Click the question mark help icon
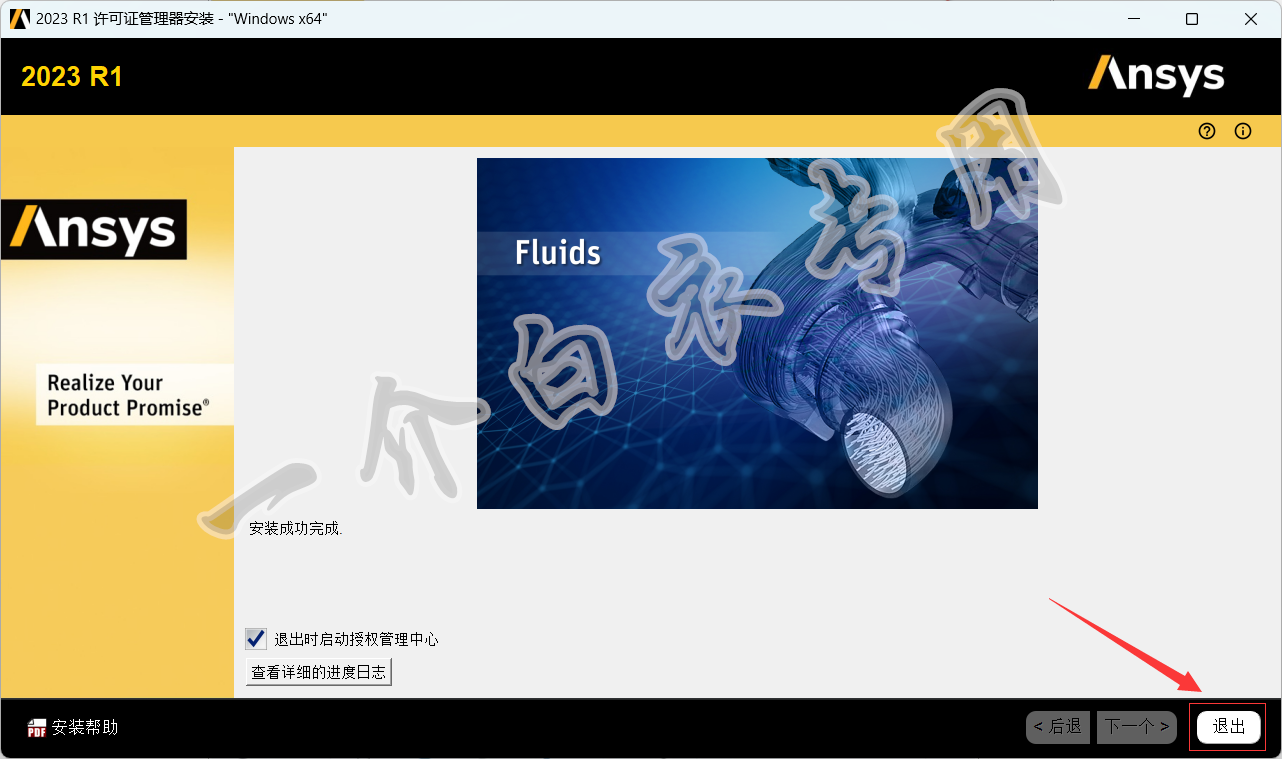The image size is (1282, 759). point(1207,131)
